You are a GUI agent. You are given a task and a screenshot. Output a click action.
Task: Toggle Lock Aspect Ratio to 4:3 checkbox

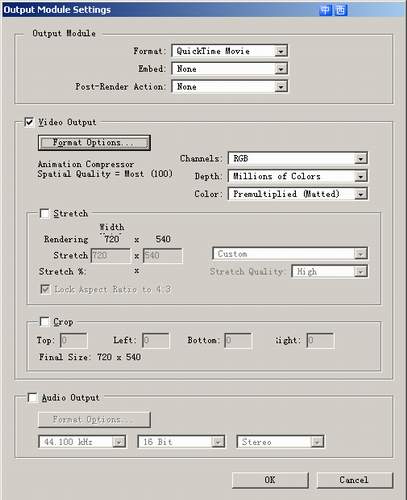45,289
